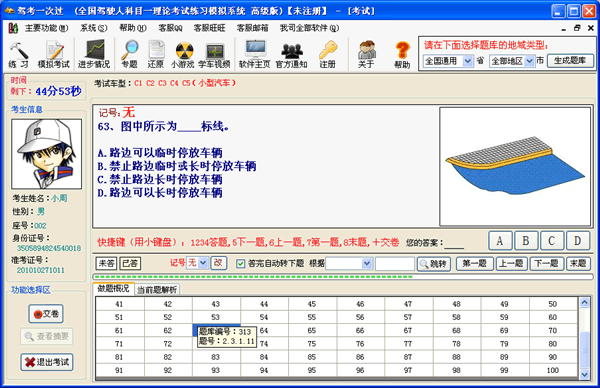
Task: View the 进步情况 progress chart
Action: click(x=94, y=54)
